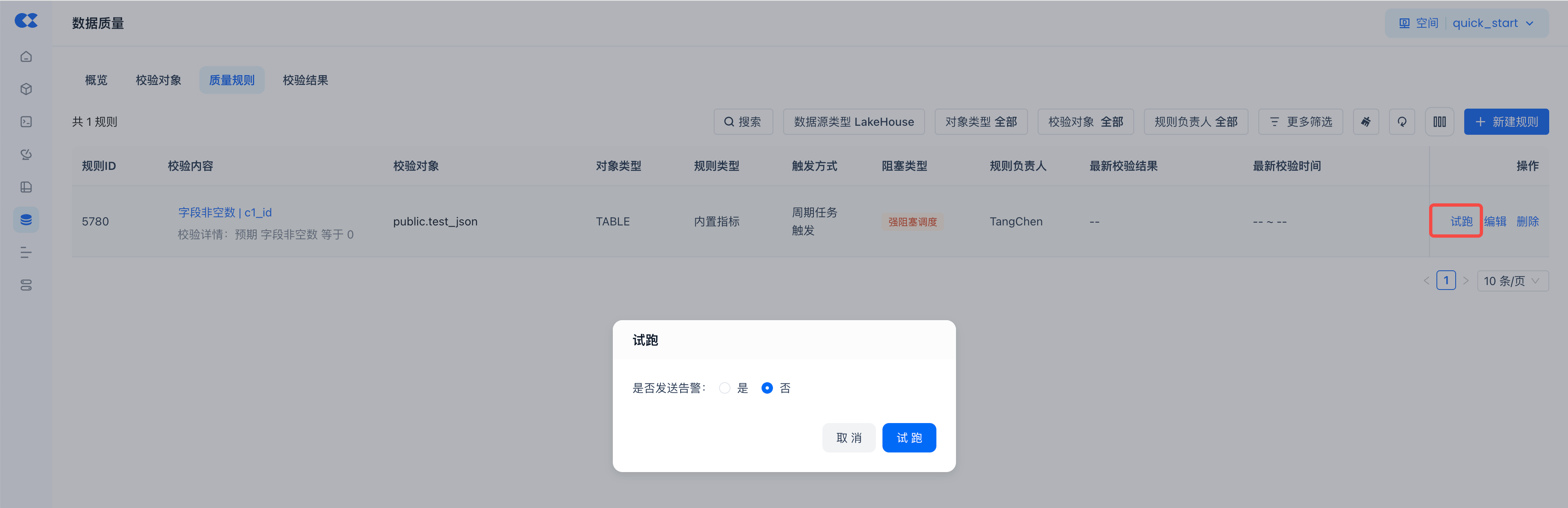Click the refresh icon in toolbar
Image resolution: width=1568 pixels, height=508 pixels.
click(1402, 122)
